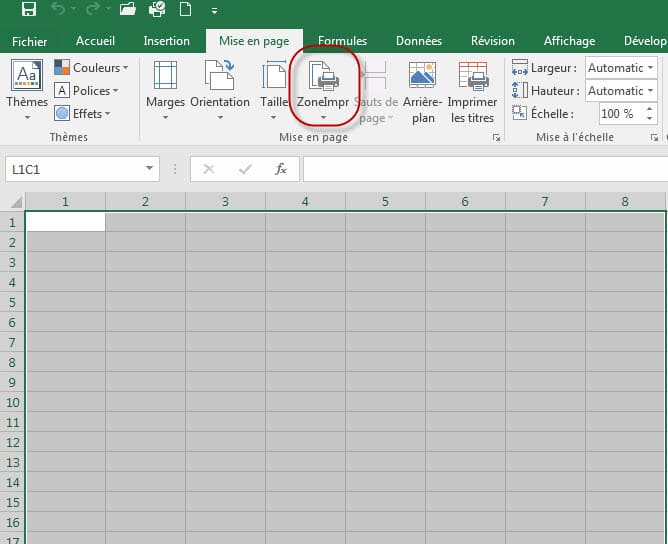The height and width of the screenshot is (544, 668).
Task: Open Mise en page dialog launcher
Action: 496,138
